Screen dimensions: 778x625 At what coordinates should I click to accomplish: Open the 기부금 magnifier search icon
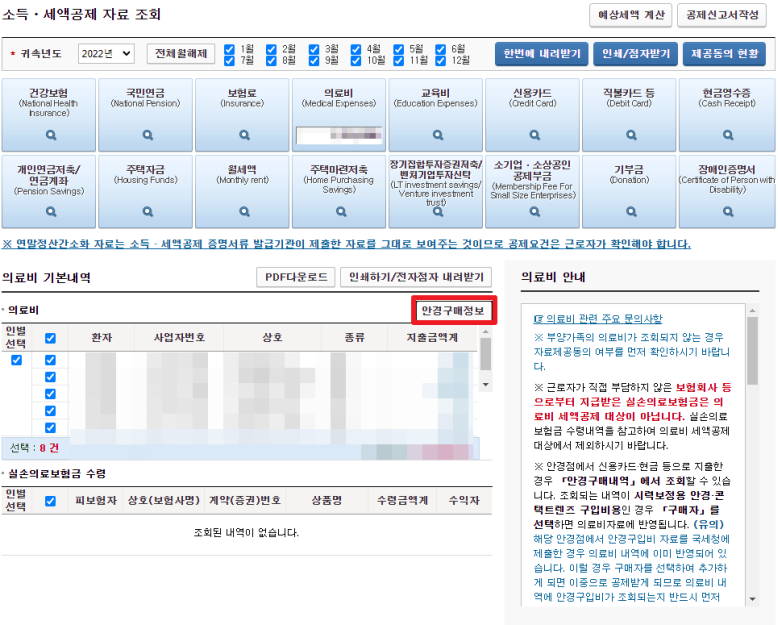tap(631, 212)
